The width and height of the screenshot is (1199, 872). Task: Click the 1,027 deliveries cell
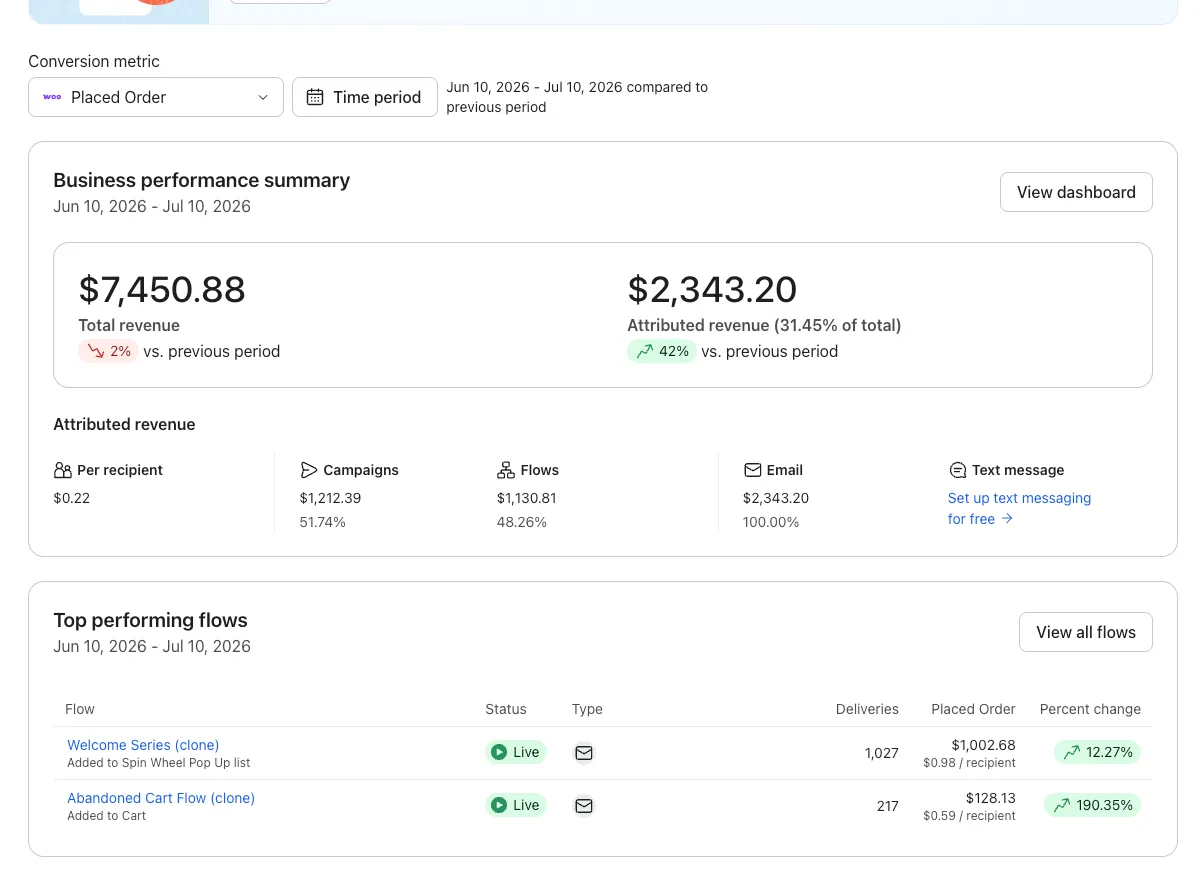pos(882,753)
